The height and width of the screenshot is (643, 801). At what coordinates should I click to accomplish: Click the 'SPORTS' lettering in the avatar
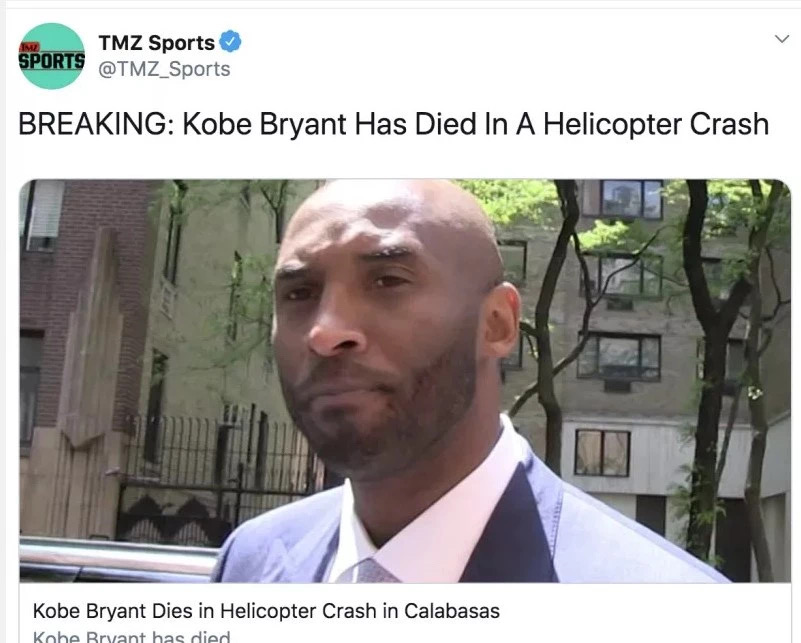point(52,61)
